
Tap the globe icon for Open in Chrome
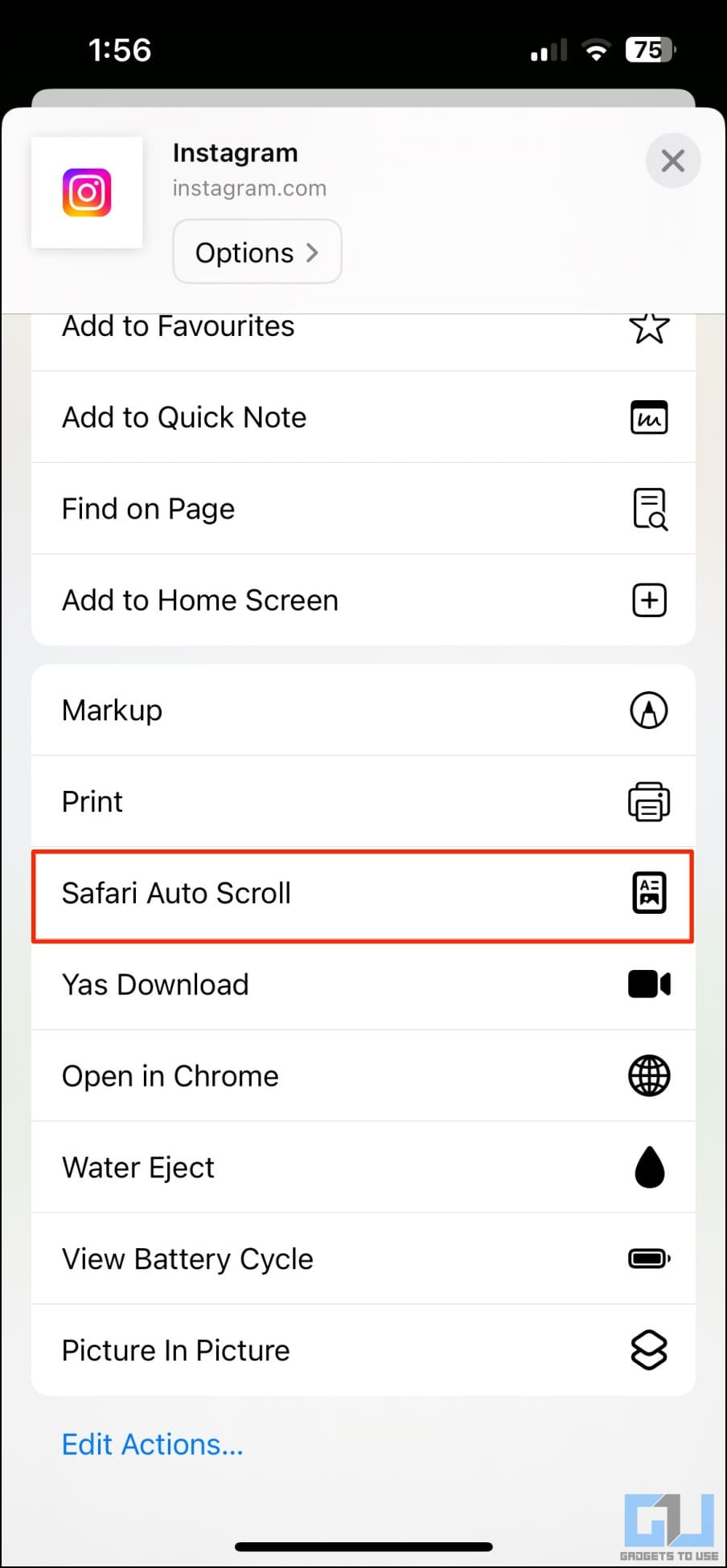point(649,1076)
